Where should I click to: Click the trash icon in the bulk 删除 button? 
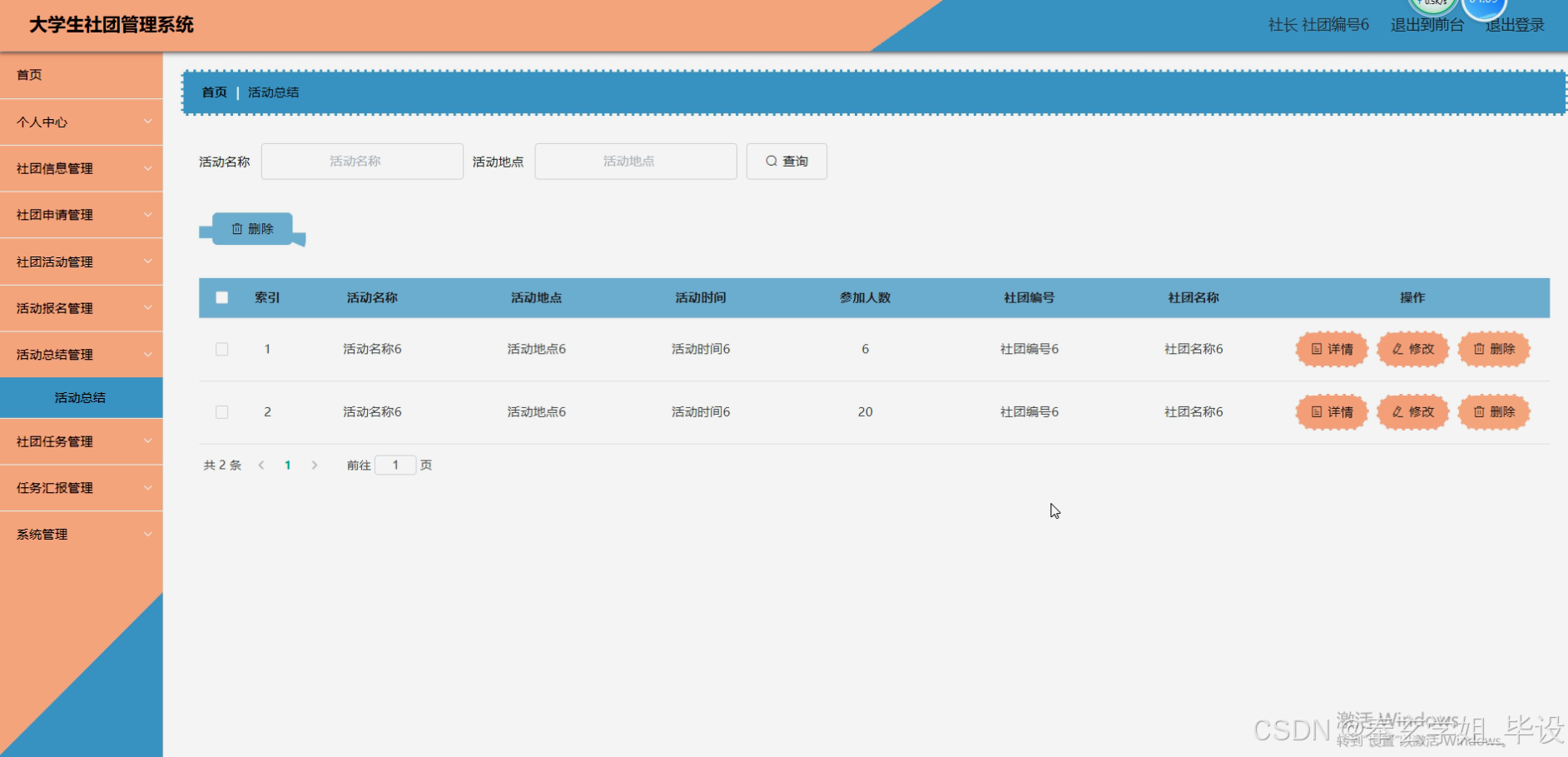click(x=237, y=229)
